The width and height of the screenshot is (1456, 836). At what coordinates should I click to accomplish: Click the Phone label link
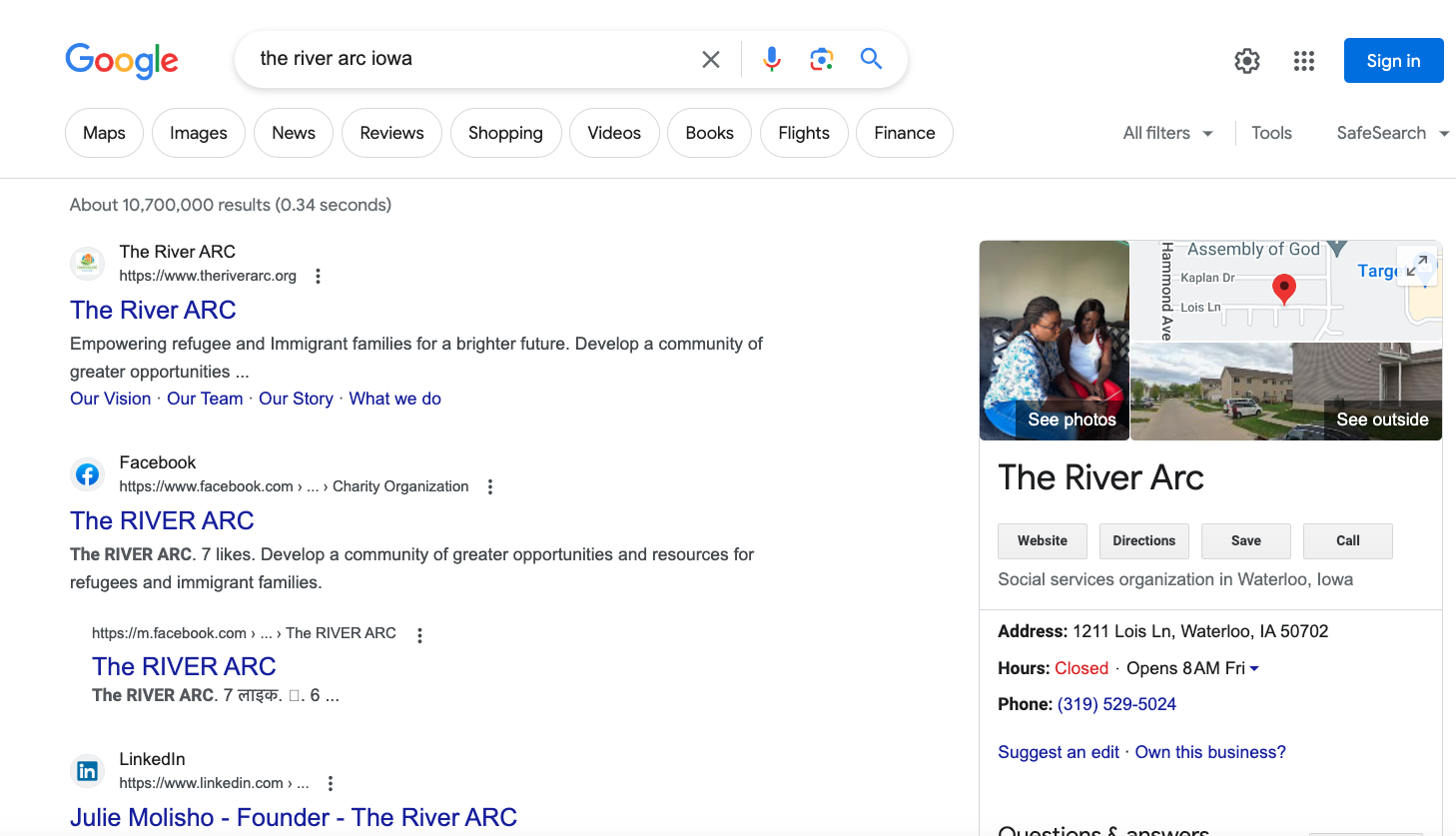1025,704
